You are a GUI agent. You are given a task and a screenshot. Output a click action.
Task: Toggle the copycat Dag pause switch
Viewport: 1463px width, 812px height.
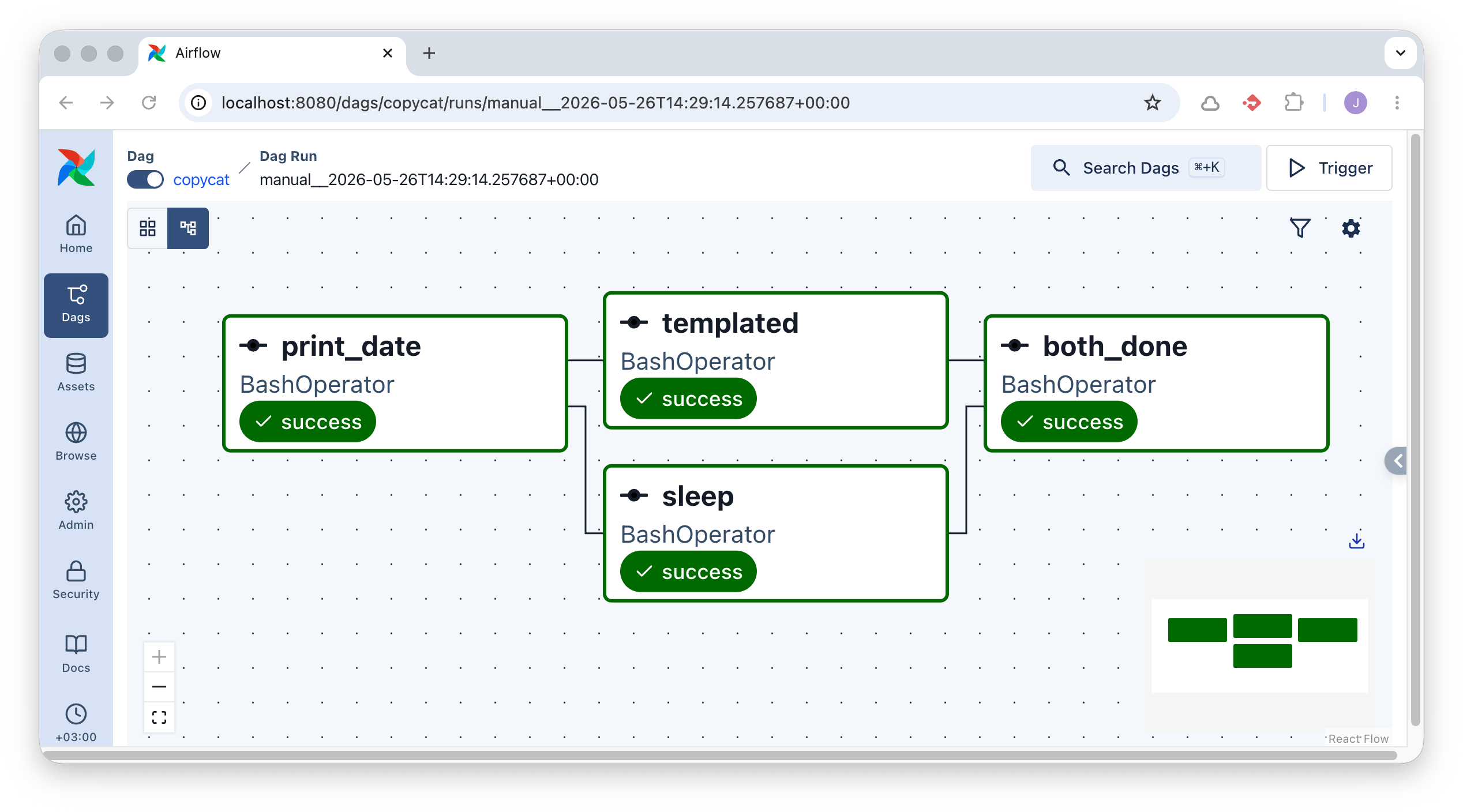coord(145,180)
